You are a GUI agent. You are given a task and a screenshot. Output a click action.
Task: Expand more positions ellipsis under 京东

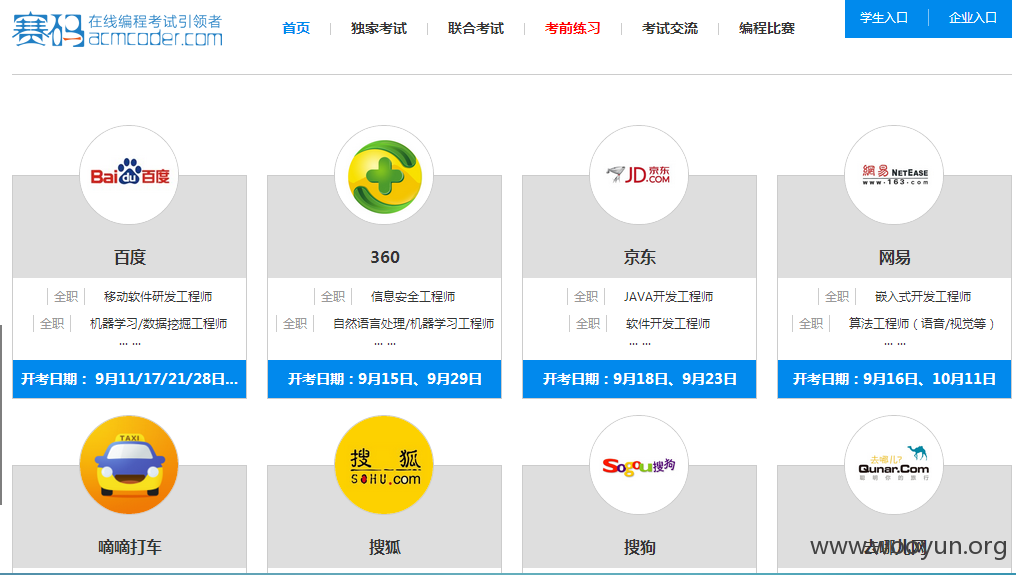tap(640, 344)
